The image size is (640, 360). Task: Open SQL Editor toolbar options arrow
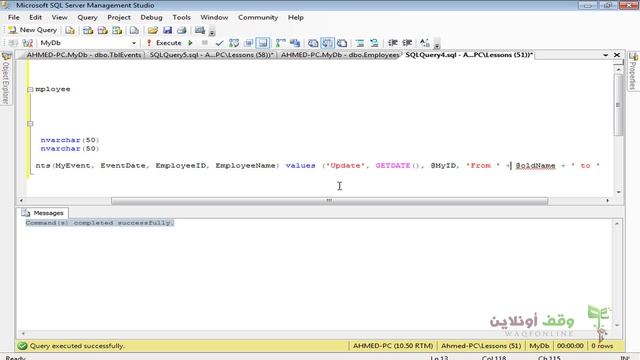(x=437, y=44)
